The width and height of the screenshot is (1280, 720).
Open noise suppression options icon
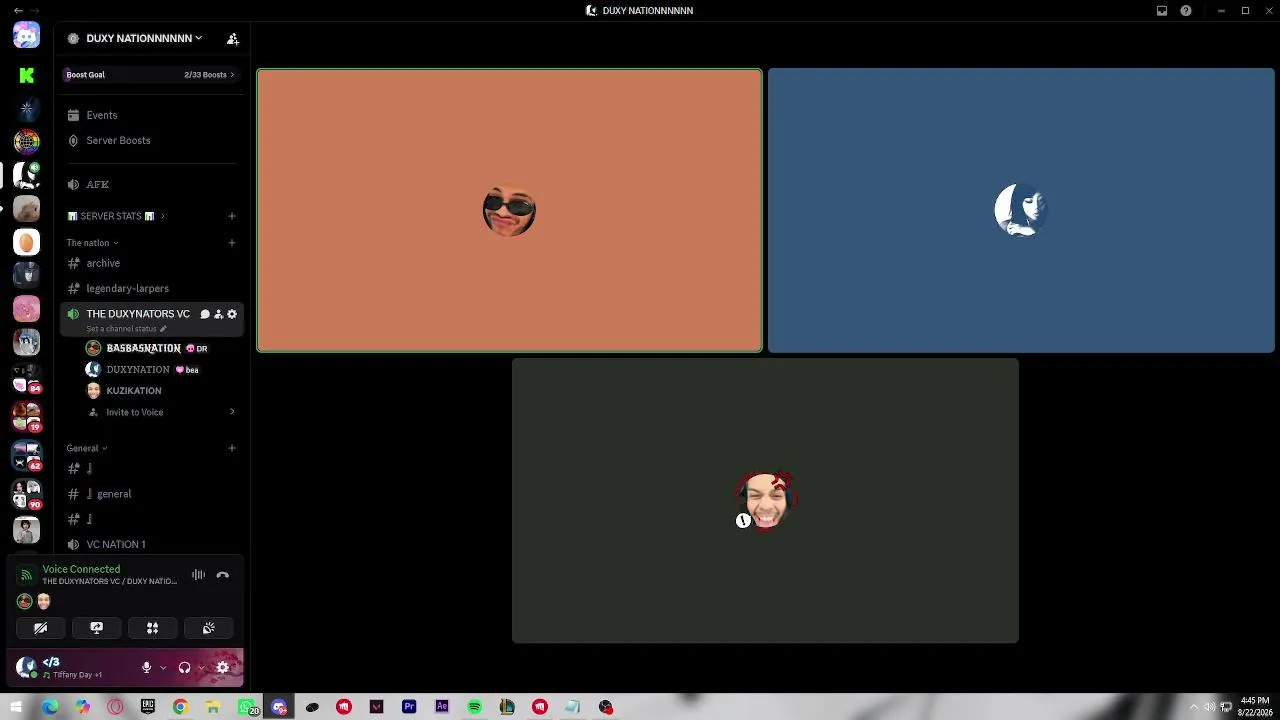tap(198, 575)
